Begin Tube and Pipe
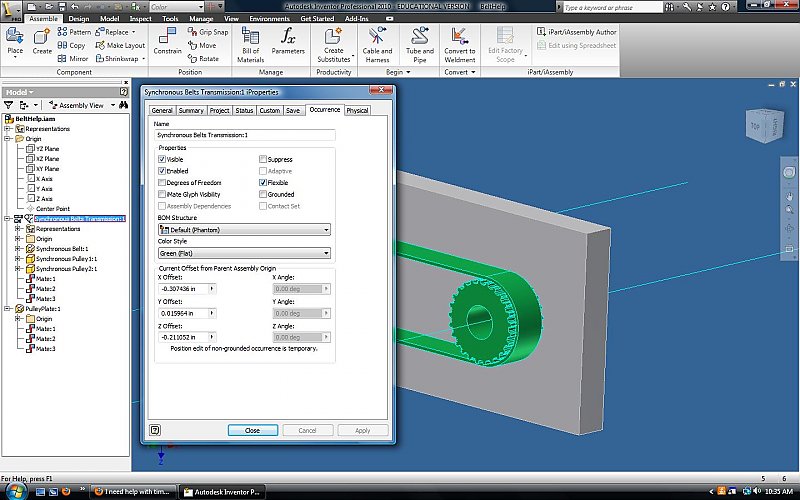Viewport: 800px width, 500px height. pyautogui.click(x=420, y=45)
